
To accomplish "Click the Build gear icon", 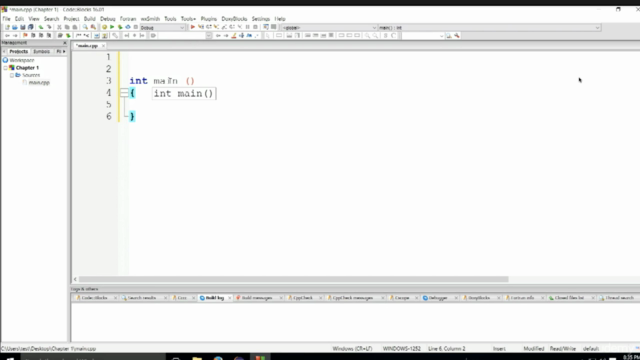I will click(x=104, y=27).
